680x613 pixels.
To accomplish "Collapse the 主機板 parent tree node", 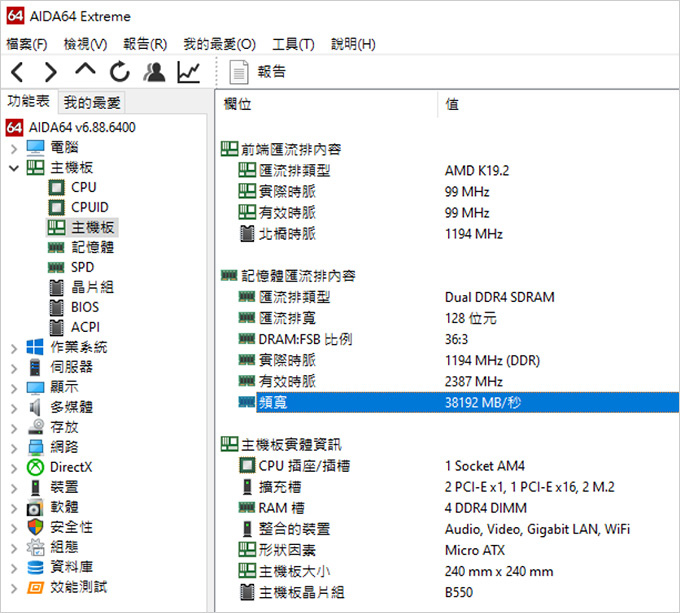I will [x=14, y=168].
